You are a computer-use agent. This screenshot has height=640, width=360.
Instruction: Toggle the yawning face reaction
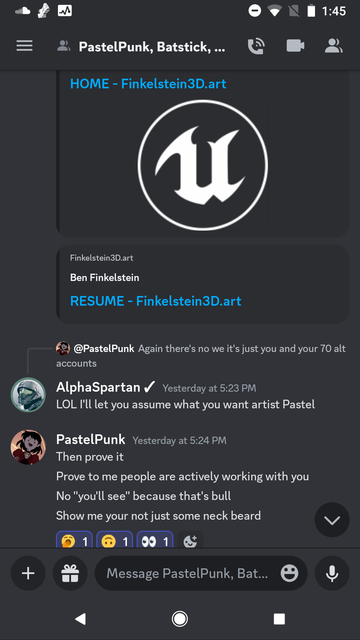74,541
